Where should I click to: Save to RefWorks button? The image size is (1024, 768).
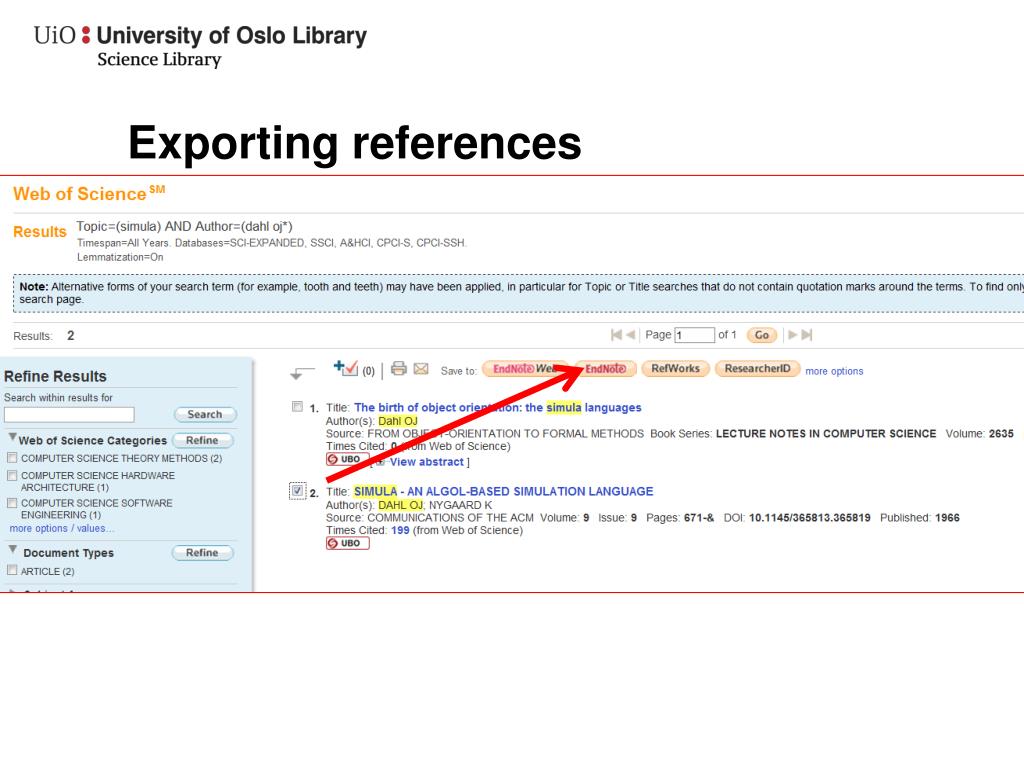[x=675, y=368]
